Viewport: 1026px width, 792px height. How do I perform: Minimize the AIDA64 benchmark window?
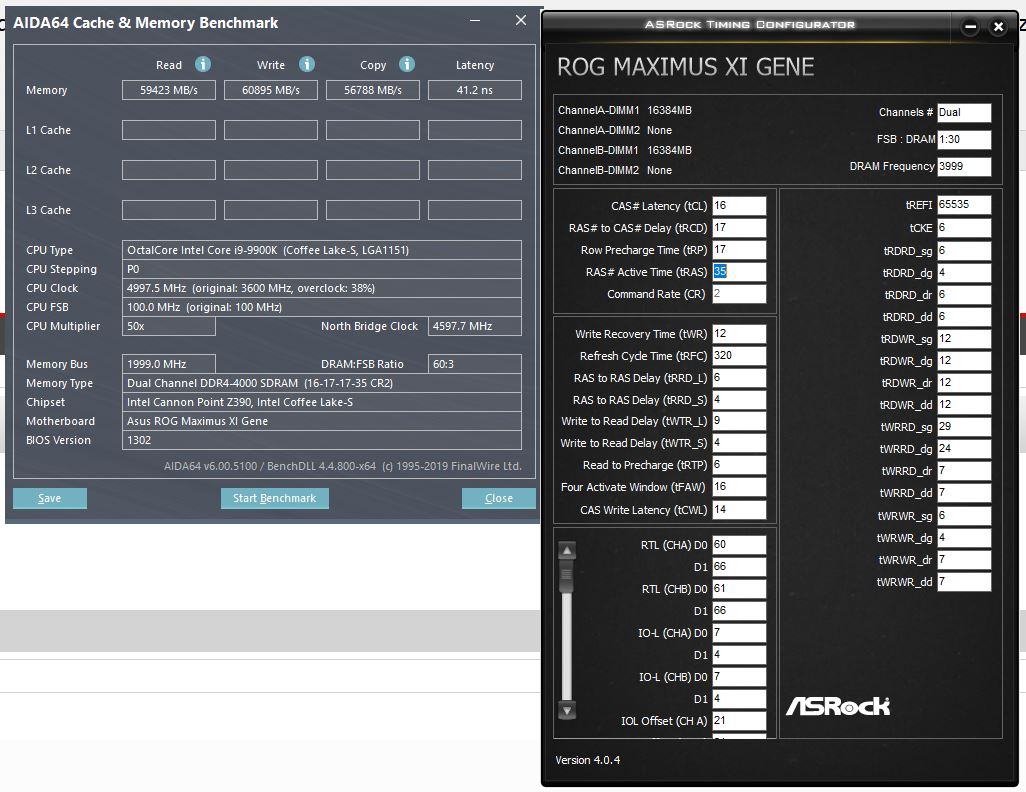click(475, 21)
